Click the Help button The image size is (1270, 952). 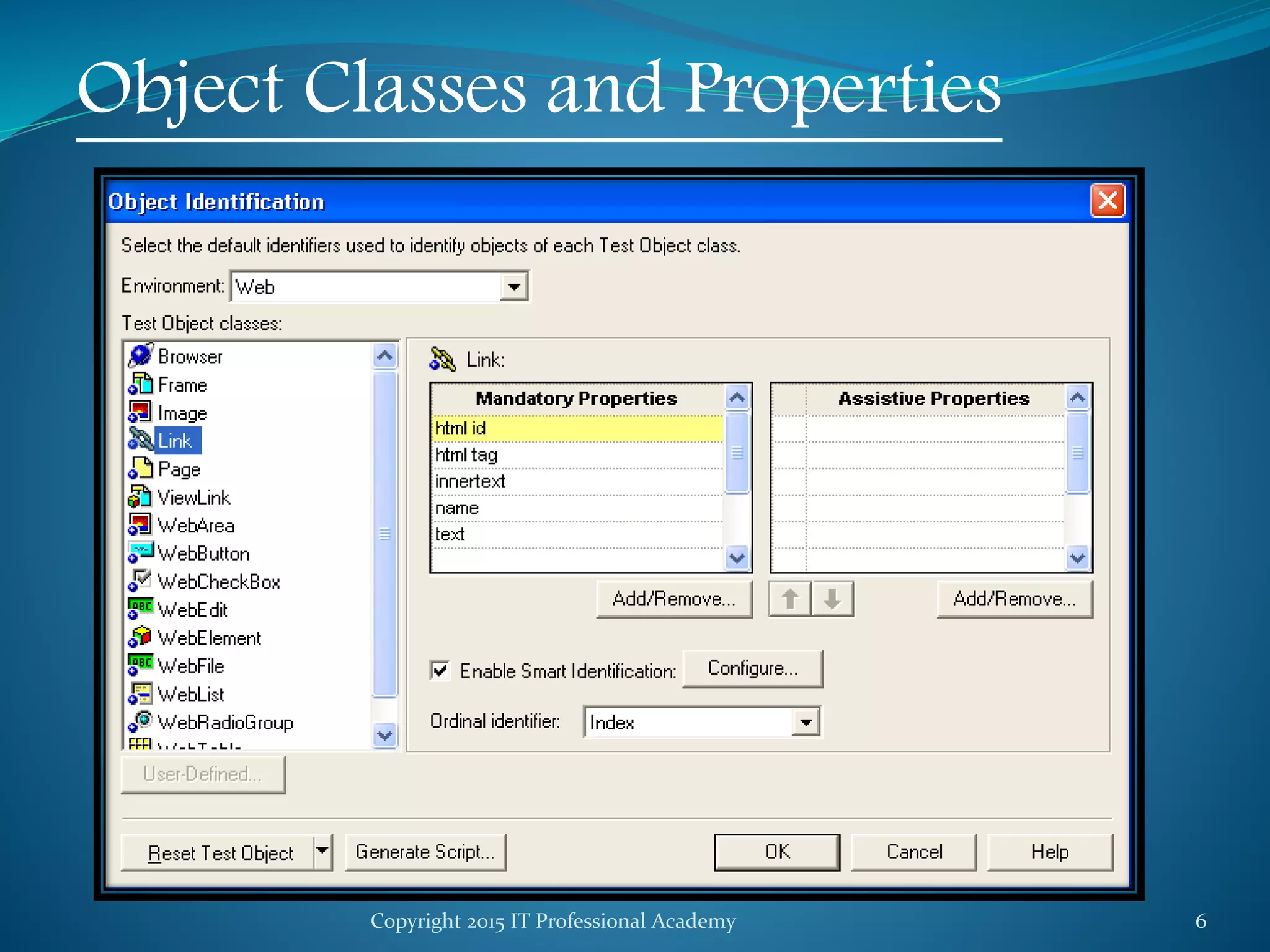pyautogui.click(x=1050, y=852)
